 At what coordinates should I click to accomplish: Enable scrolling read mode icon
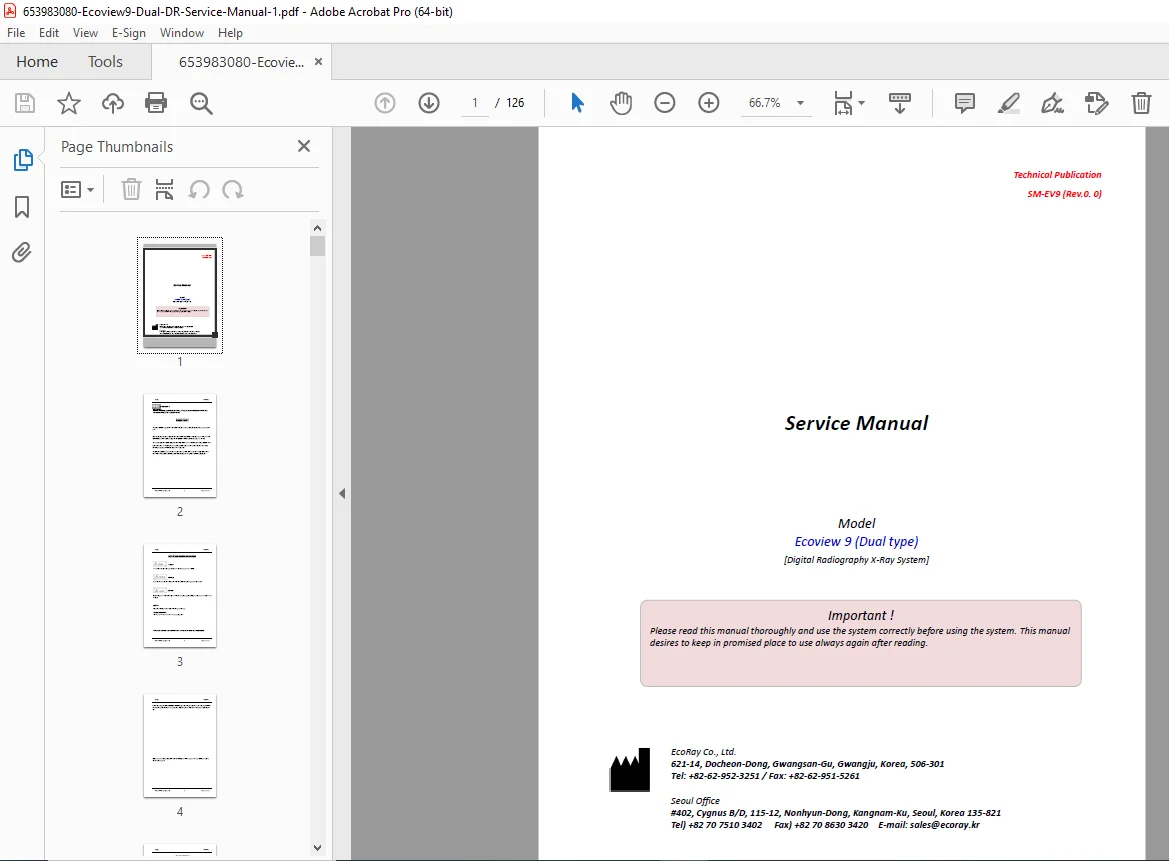point(900,103)
